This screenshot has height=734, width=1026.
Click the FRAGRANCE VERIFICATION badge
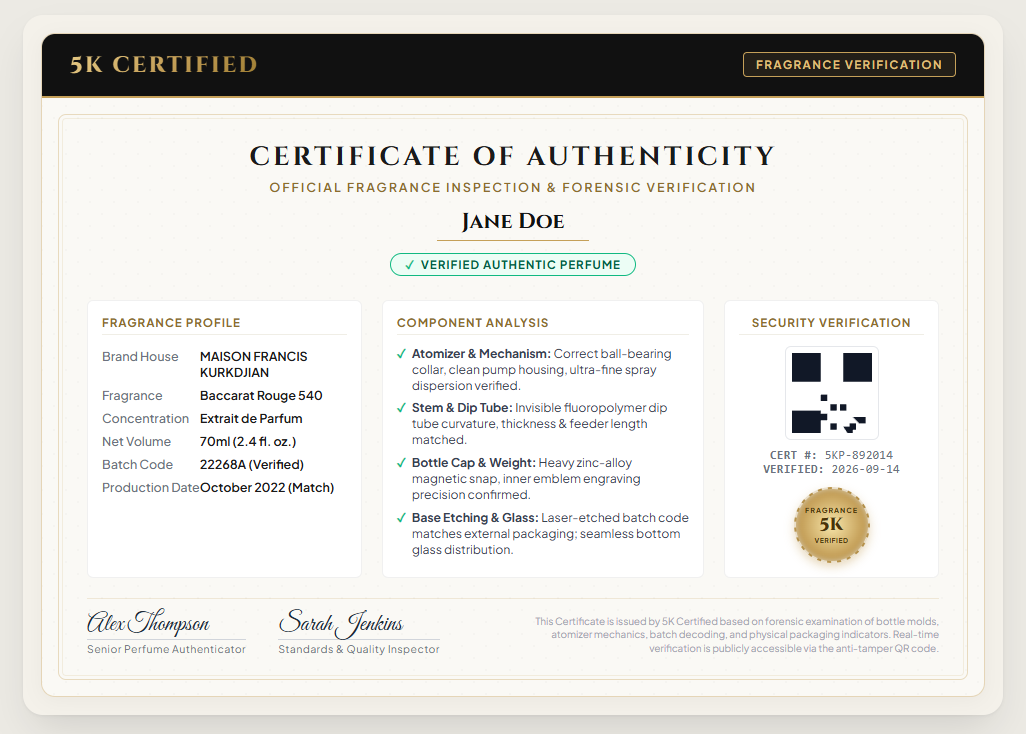pos(849,65)
